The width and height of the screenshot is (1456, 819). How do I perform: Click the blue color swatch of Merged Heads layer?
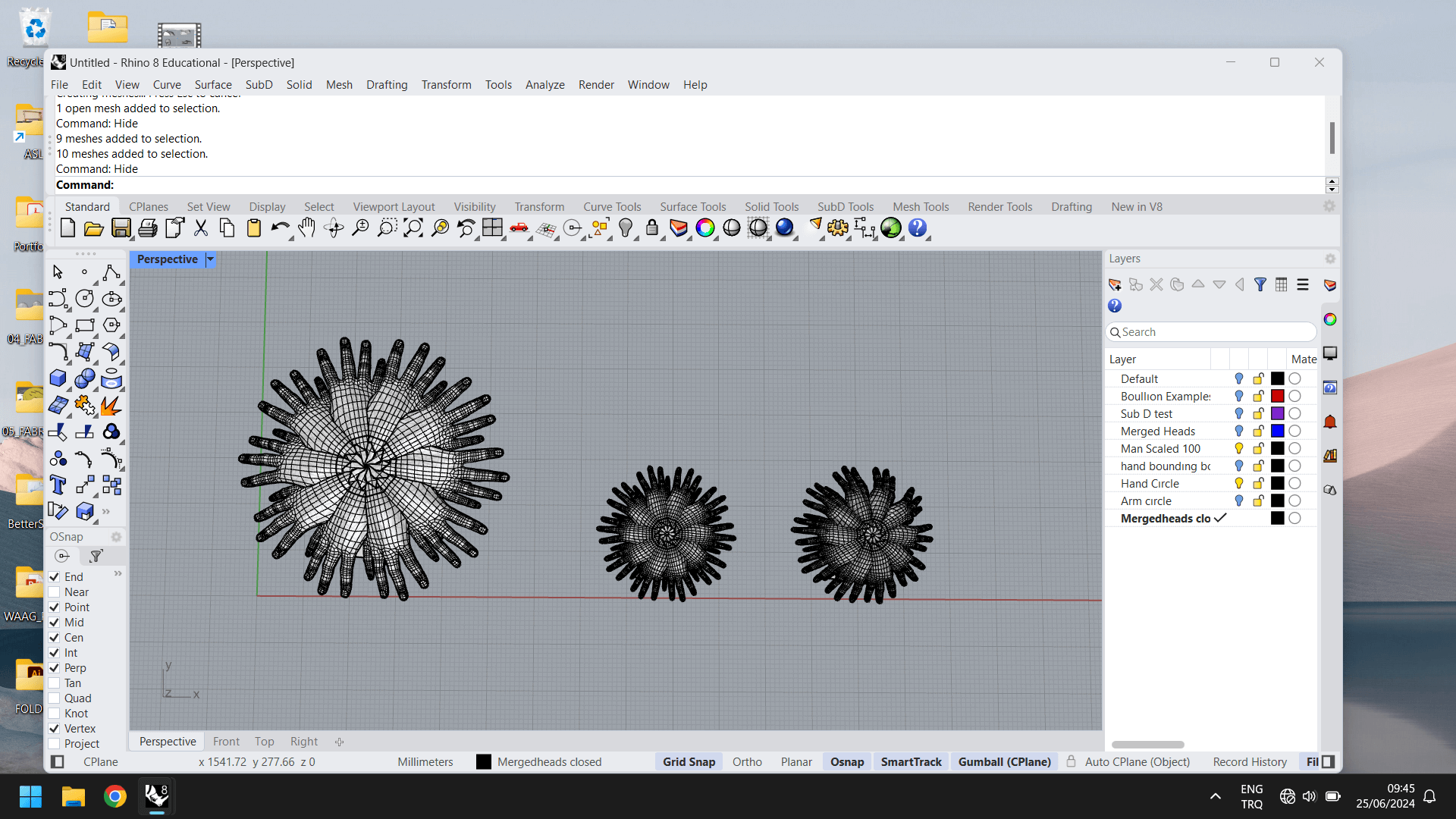[x=1278, y=431]
